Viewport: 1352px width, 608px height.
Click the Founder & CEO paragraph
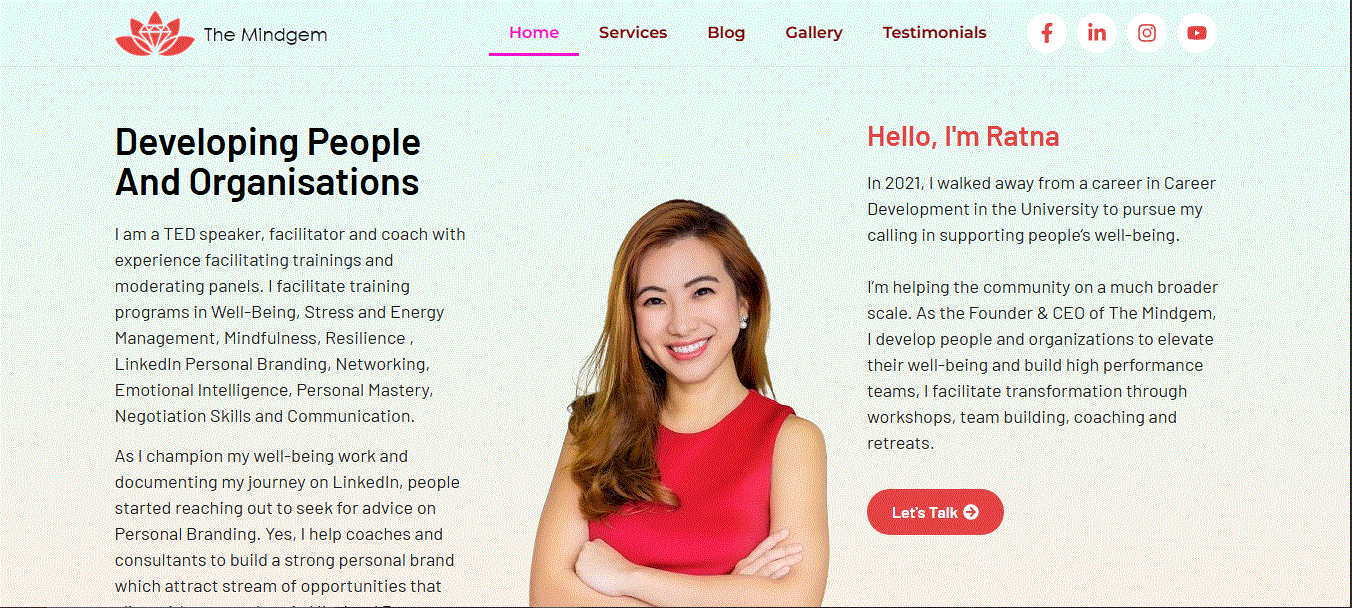(x=1042, y=365)
